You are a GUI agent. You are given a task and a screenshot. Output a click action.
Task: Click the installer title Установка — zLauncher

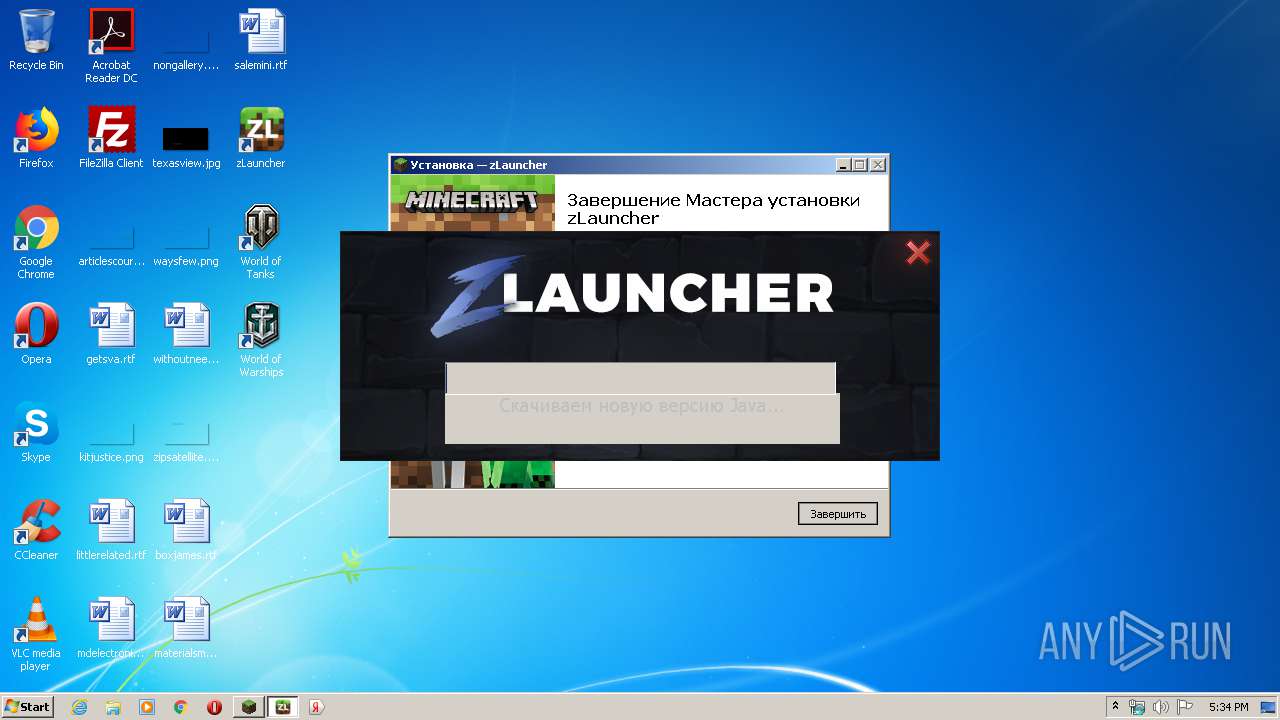pyautogui.click(x=478, y=165)
